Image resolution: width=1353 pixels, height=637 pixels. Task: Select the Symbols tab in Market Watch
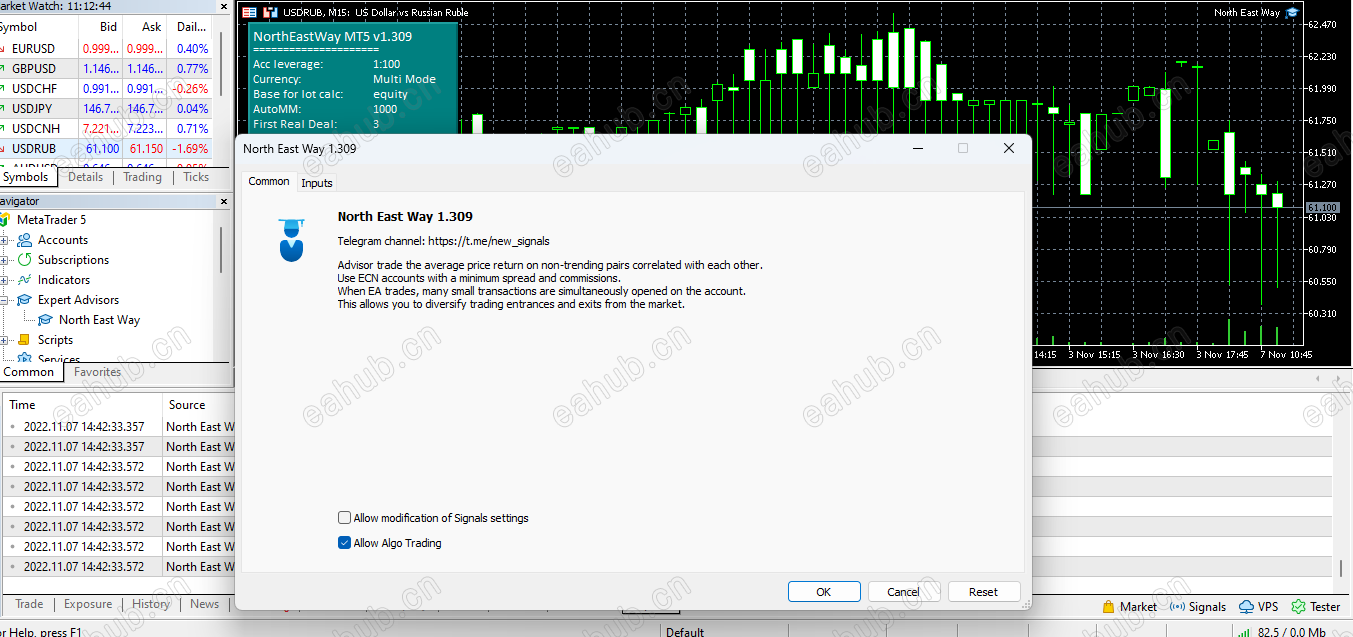(26, 177)
